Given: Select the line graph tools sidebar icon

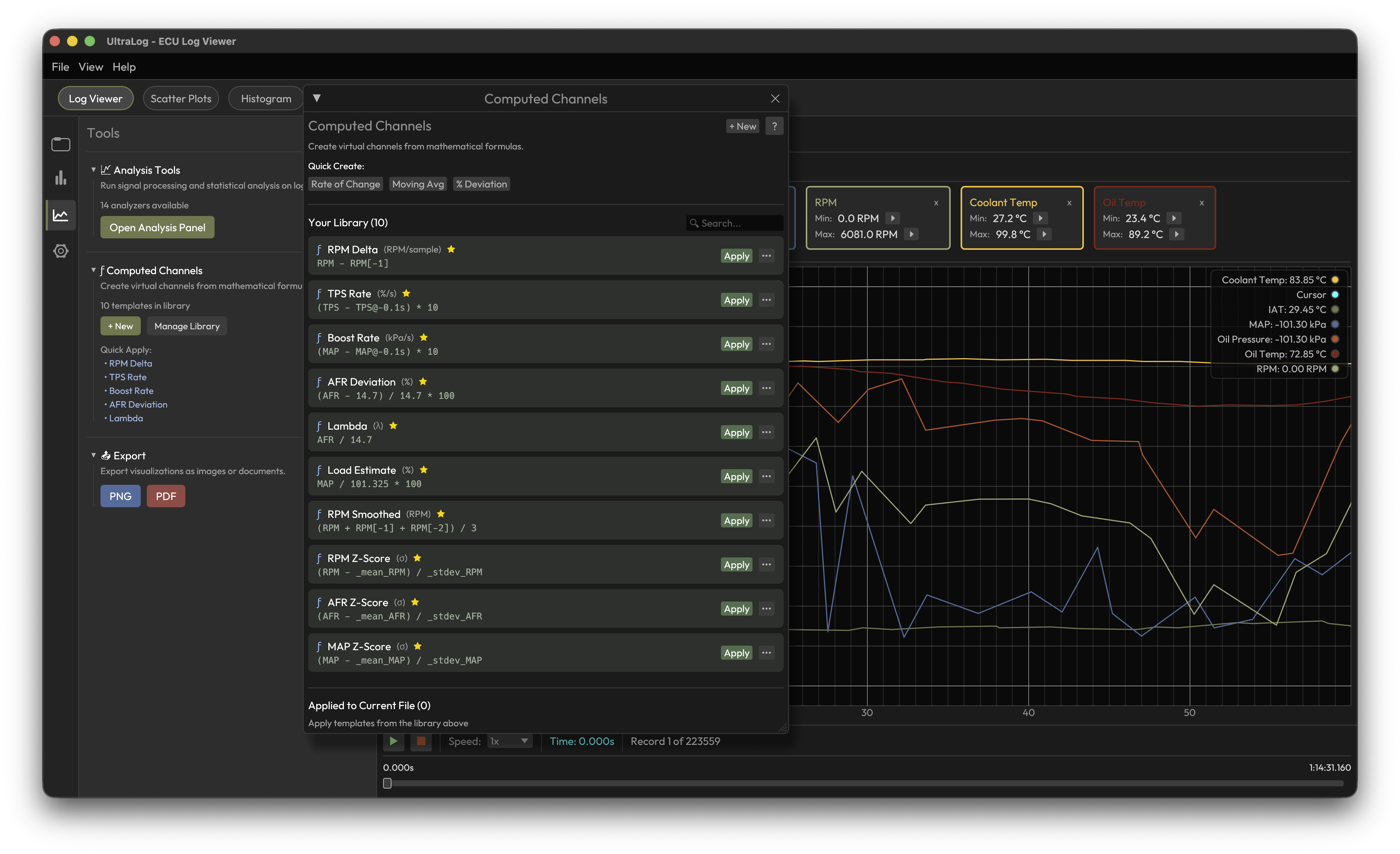Looking at the screenshot, I should 61,215.
